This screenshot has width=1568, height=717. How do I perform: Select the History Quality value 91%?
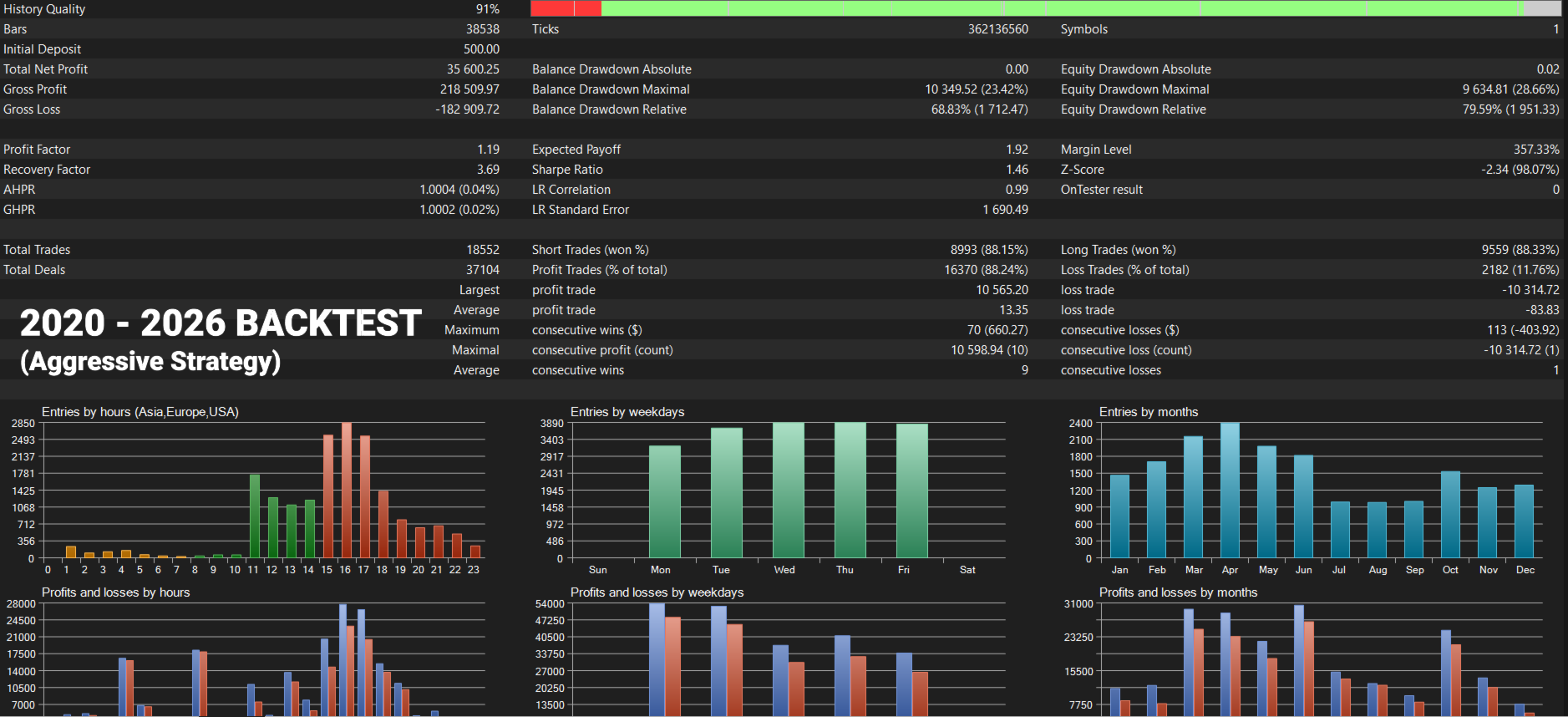[488, 9]
